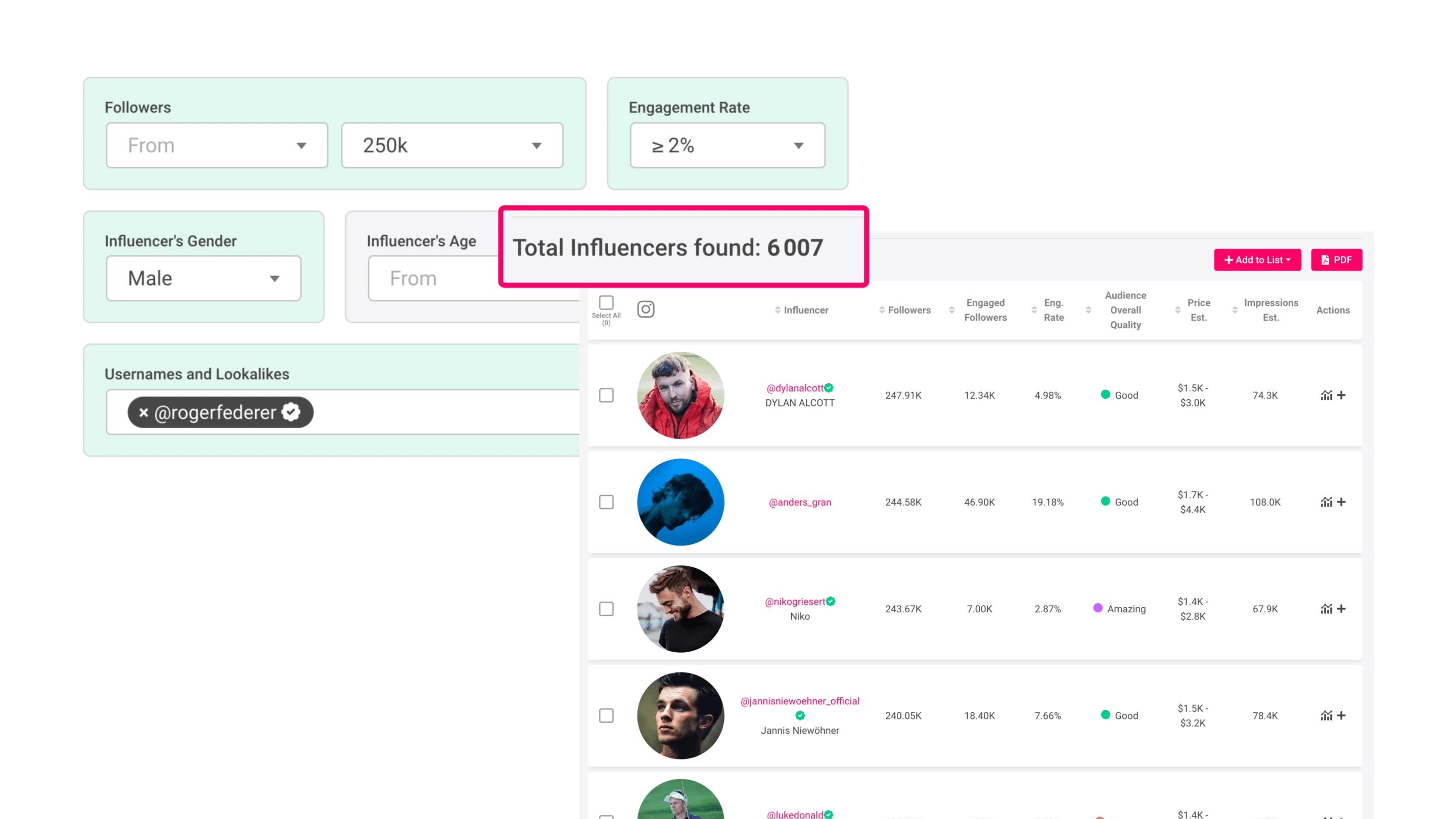Toggle checkbox to select Dylan Alcott

(607, 395)
